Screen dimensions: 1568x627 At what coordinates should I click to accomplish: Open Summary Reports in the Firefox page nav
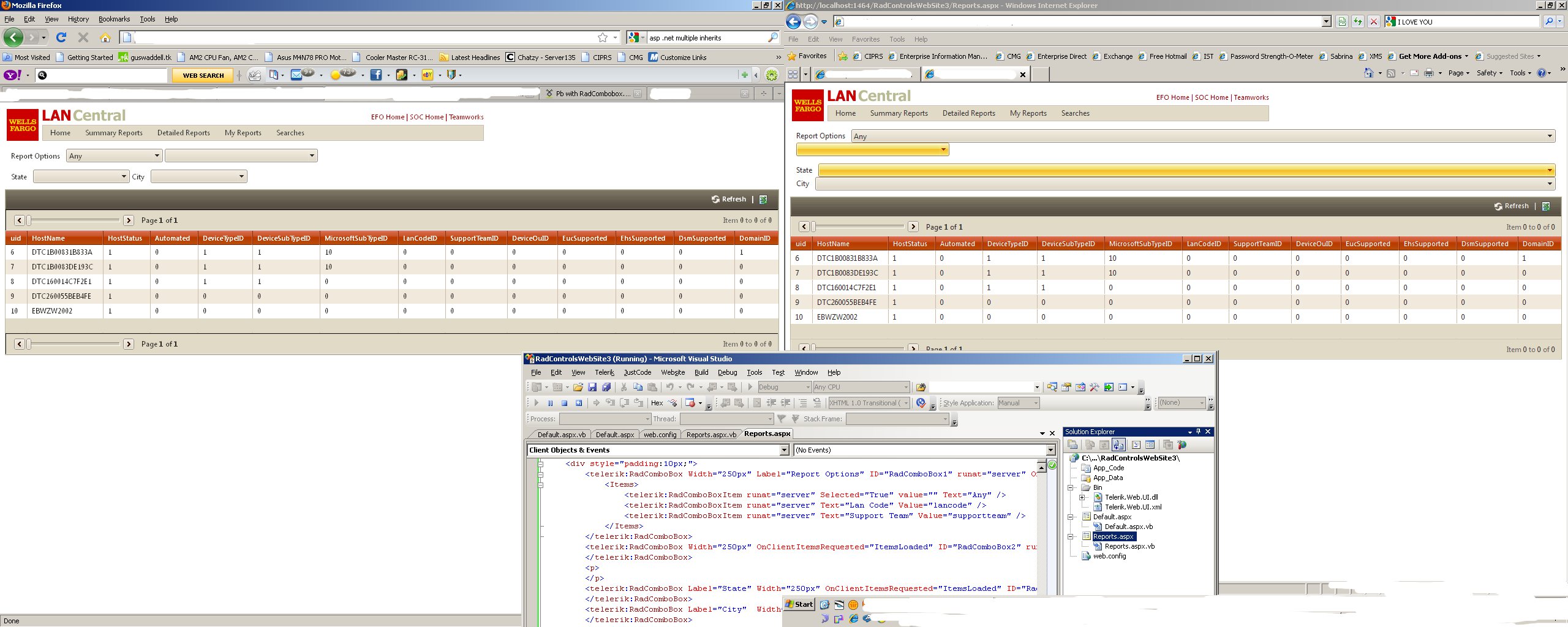(114, 133)
